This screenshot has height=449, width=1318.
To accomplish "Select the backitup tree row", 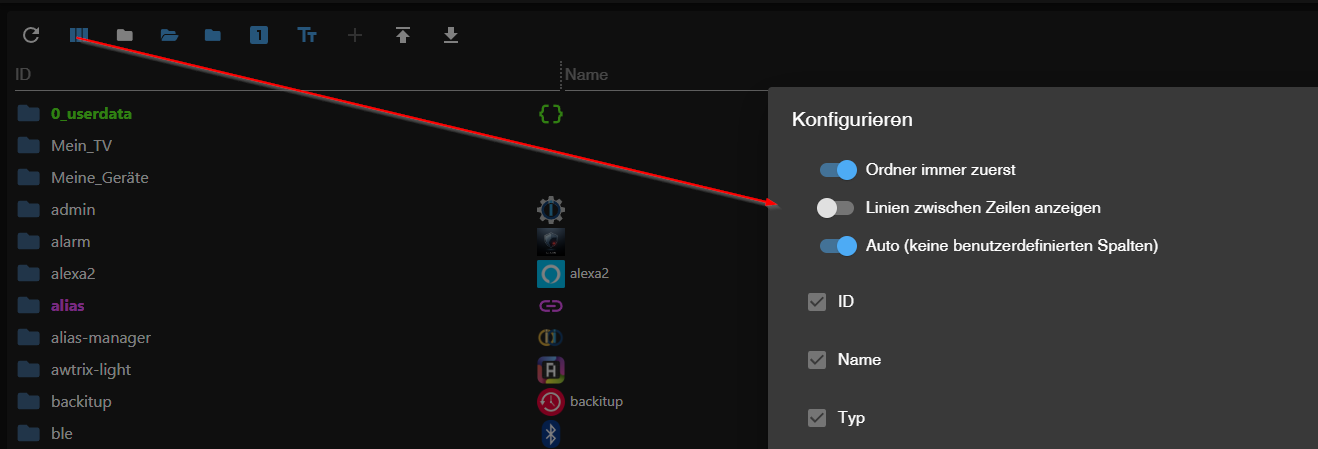I will [81, 402].
